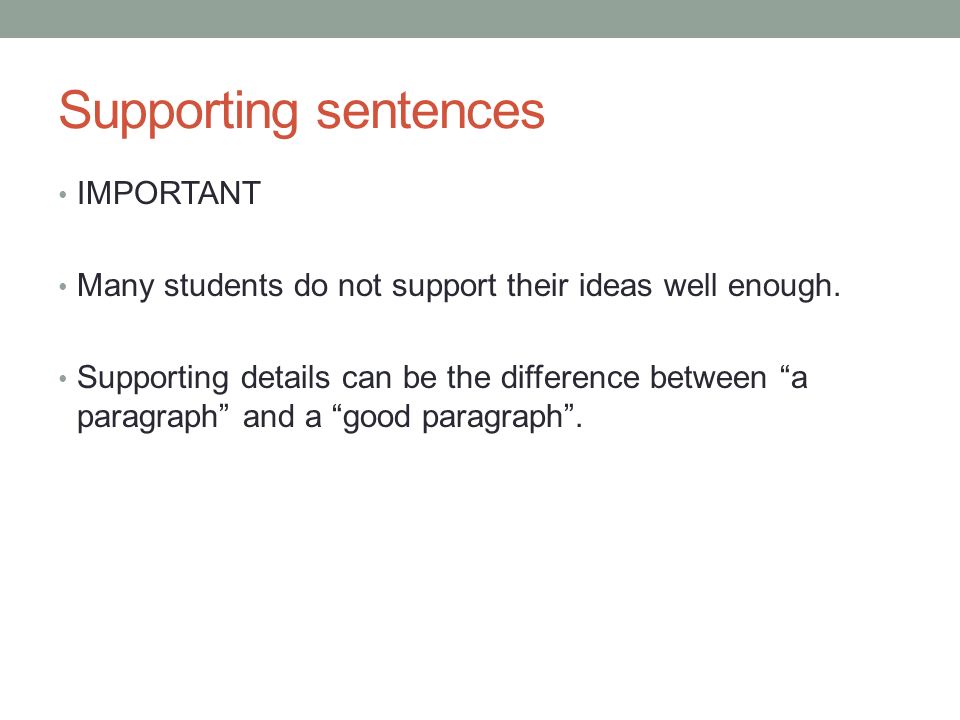Click the word 'sentences' in the title
The width and height of the screenshot is (960, 720).
click(430, 111)
